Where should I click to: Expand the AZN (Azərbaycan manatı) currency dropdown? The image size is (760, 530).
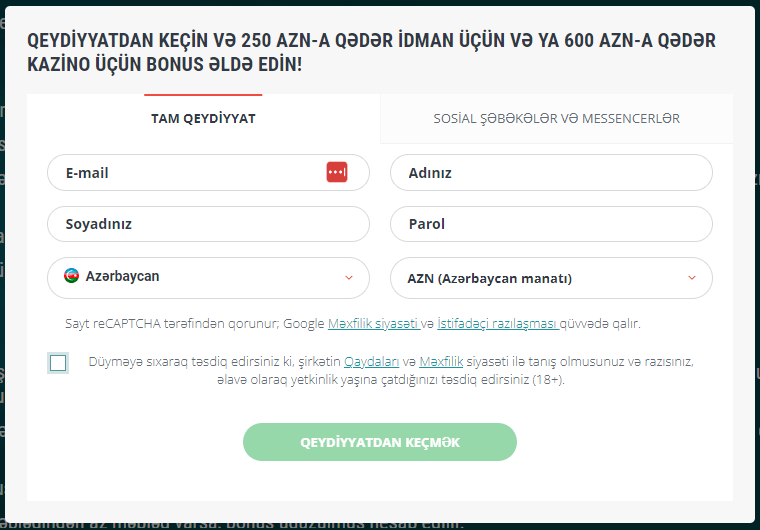[x=550, y=278]
